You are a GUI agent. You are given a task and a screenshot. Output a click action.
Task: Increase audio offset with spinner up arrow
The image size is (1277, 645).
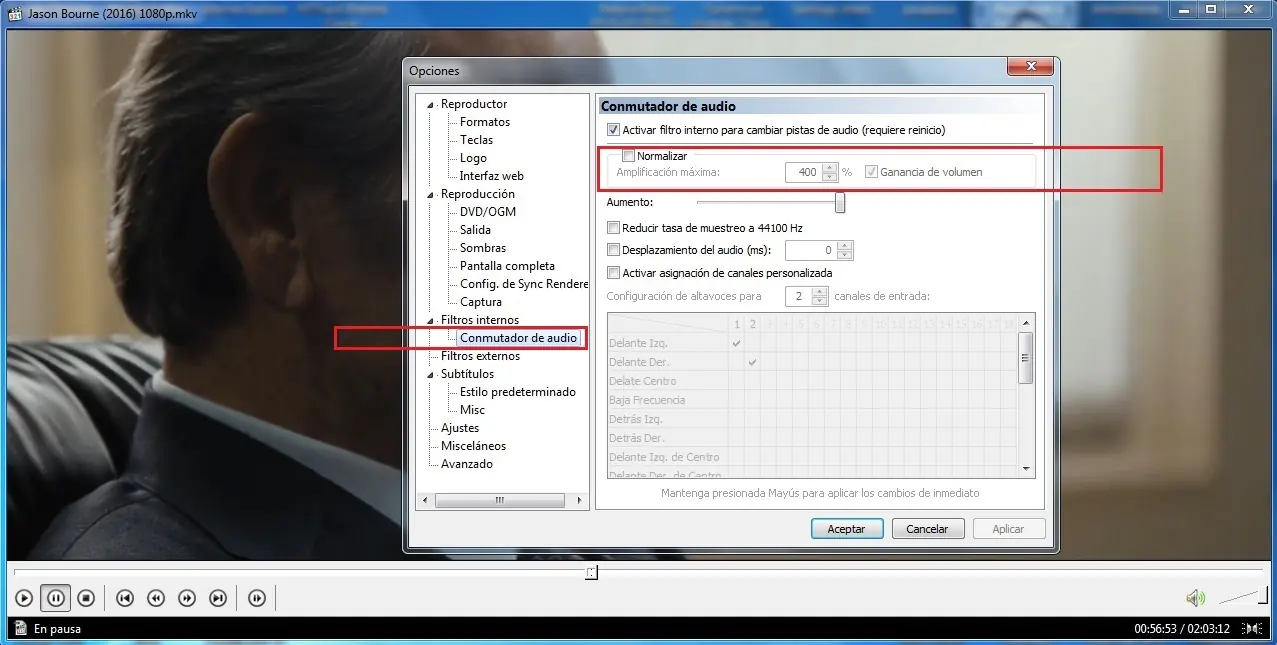coord(845,245)
